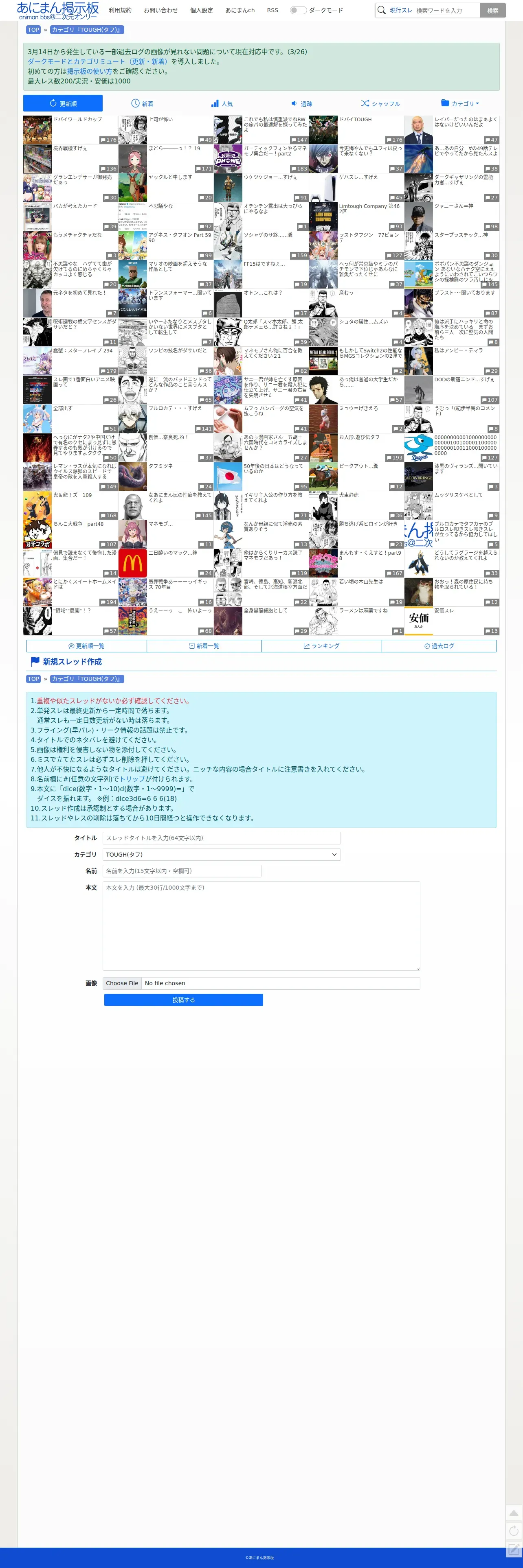523x1568 pixels.
Task: Open あにまんch in the top menu
Action: click(x=240, y=10)
